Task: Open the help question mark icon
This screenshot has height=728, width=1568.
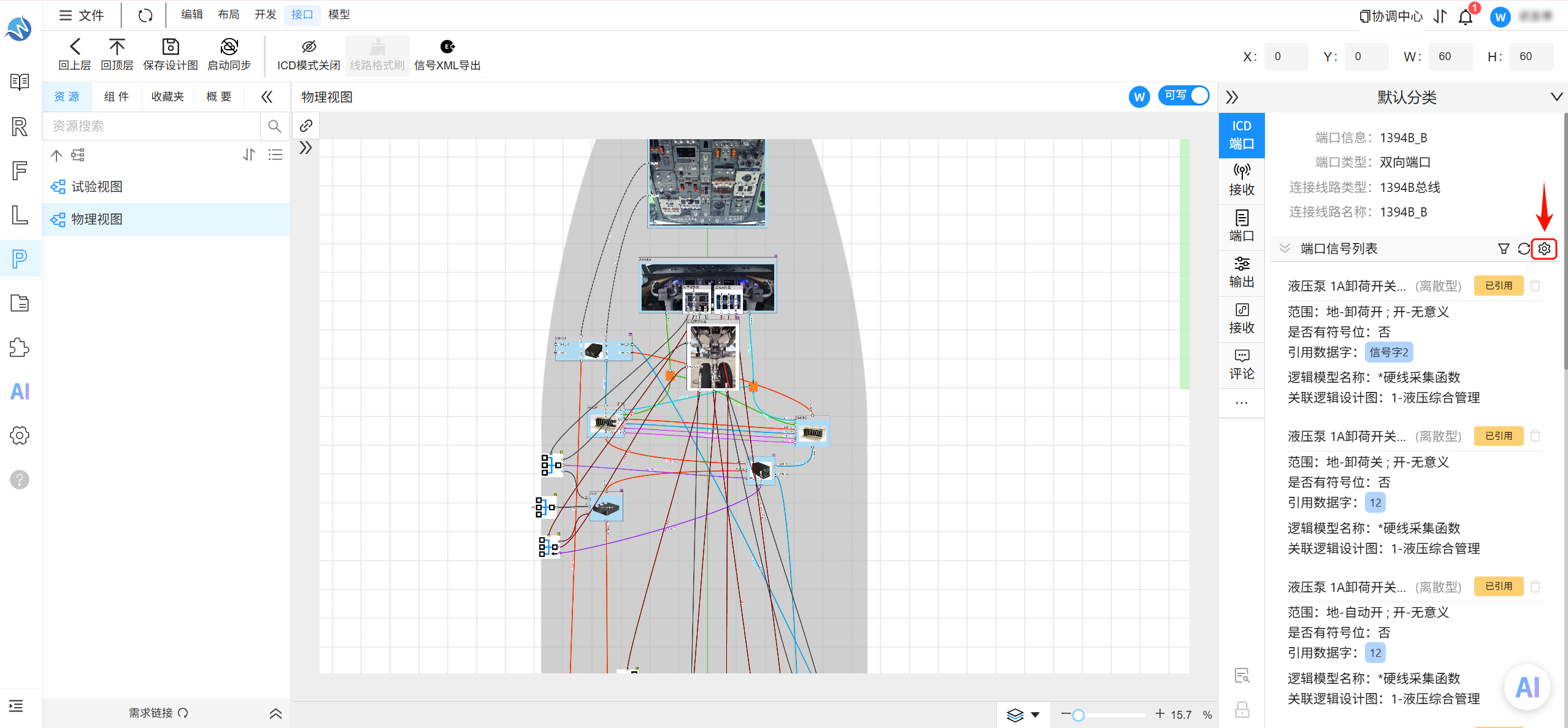Action: (x=20, y=480)
